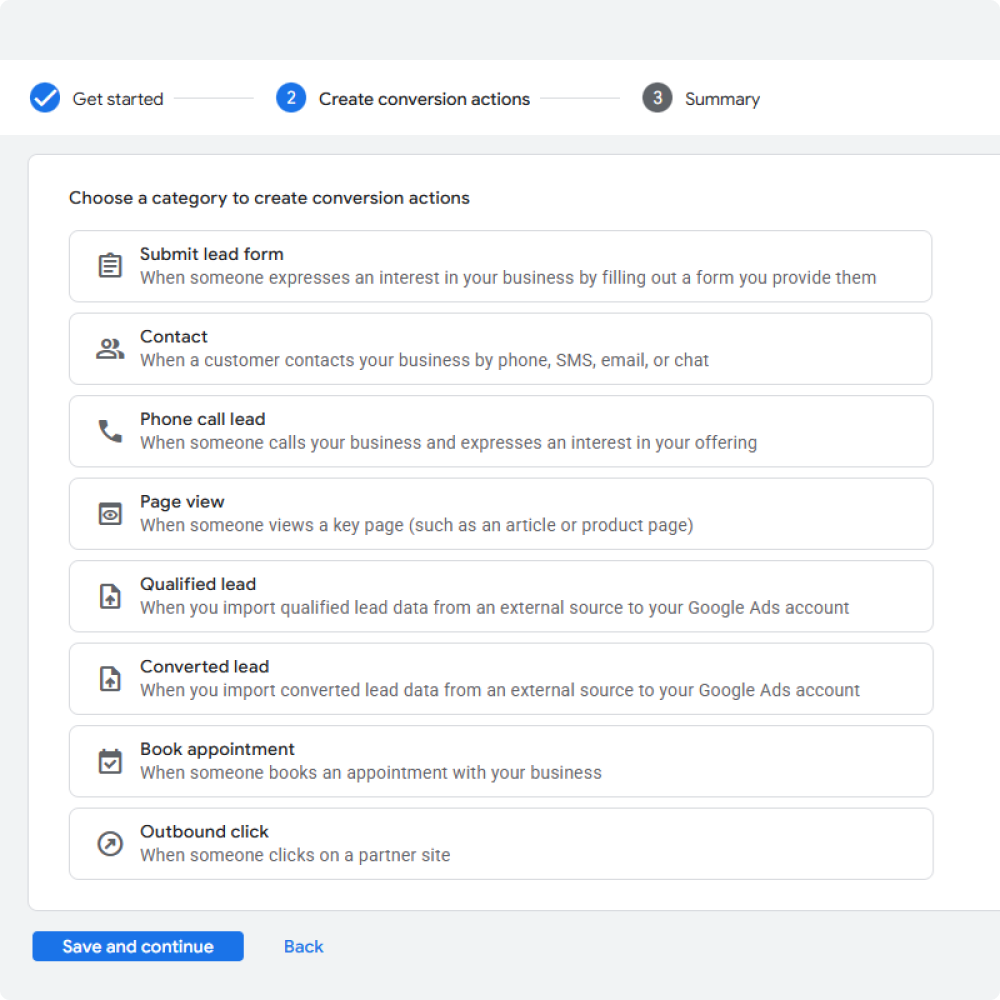Choose the Book appointment category

click(x=500, y=760)
